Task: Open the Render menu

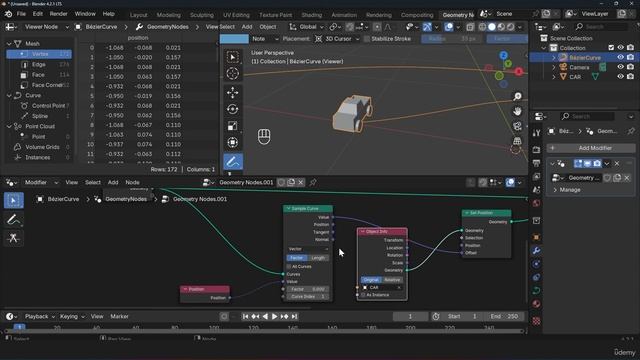Action: [58, 14]
